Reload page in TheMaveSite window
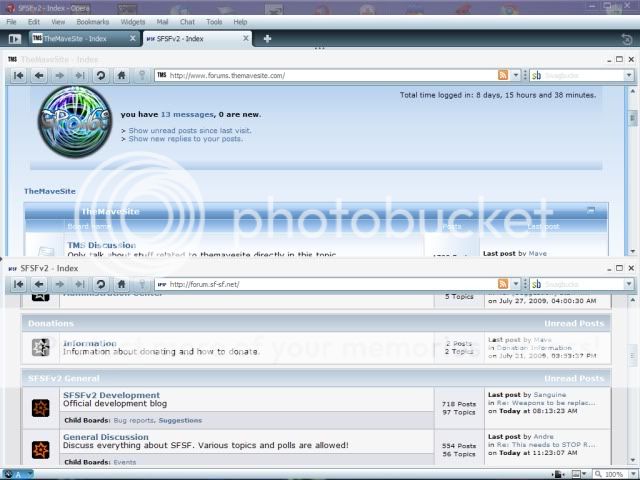This screenshot has width=640, height=480. pos(101,76)
